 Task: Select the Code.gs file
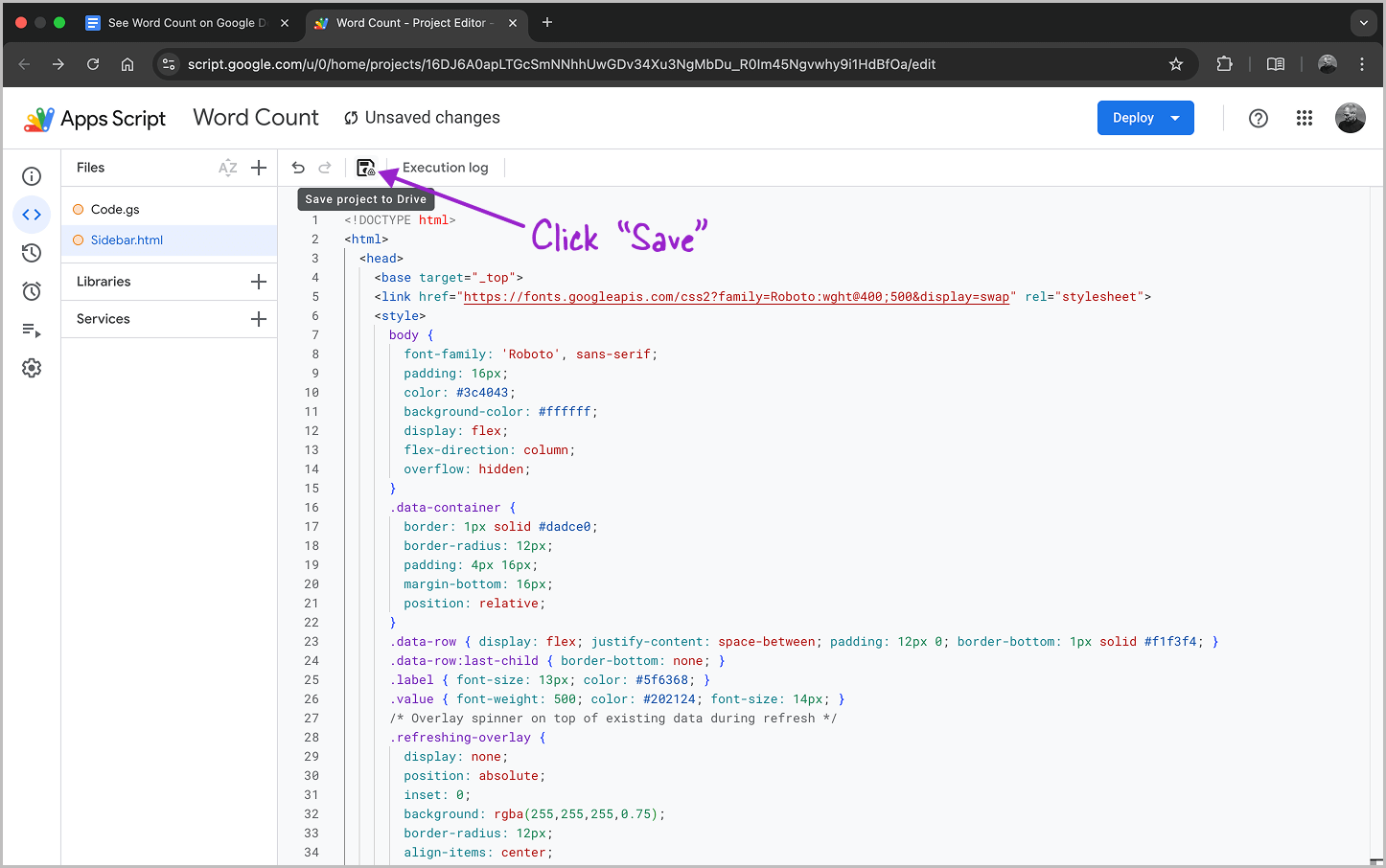click(x=115, y=210)
